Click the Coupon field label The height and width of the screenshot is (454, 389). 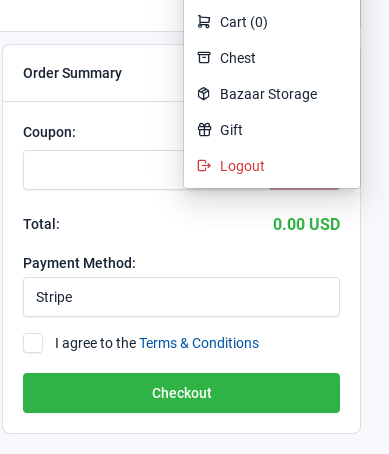[x=49, y=132]
